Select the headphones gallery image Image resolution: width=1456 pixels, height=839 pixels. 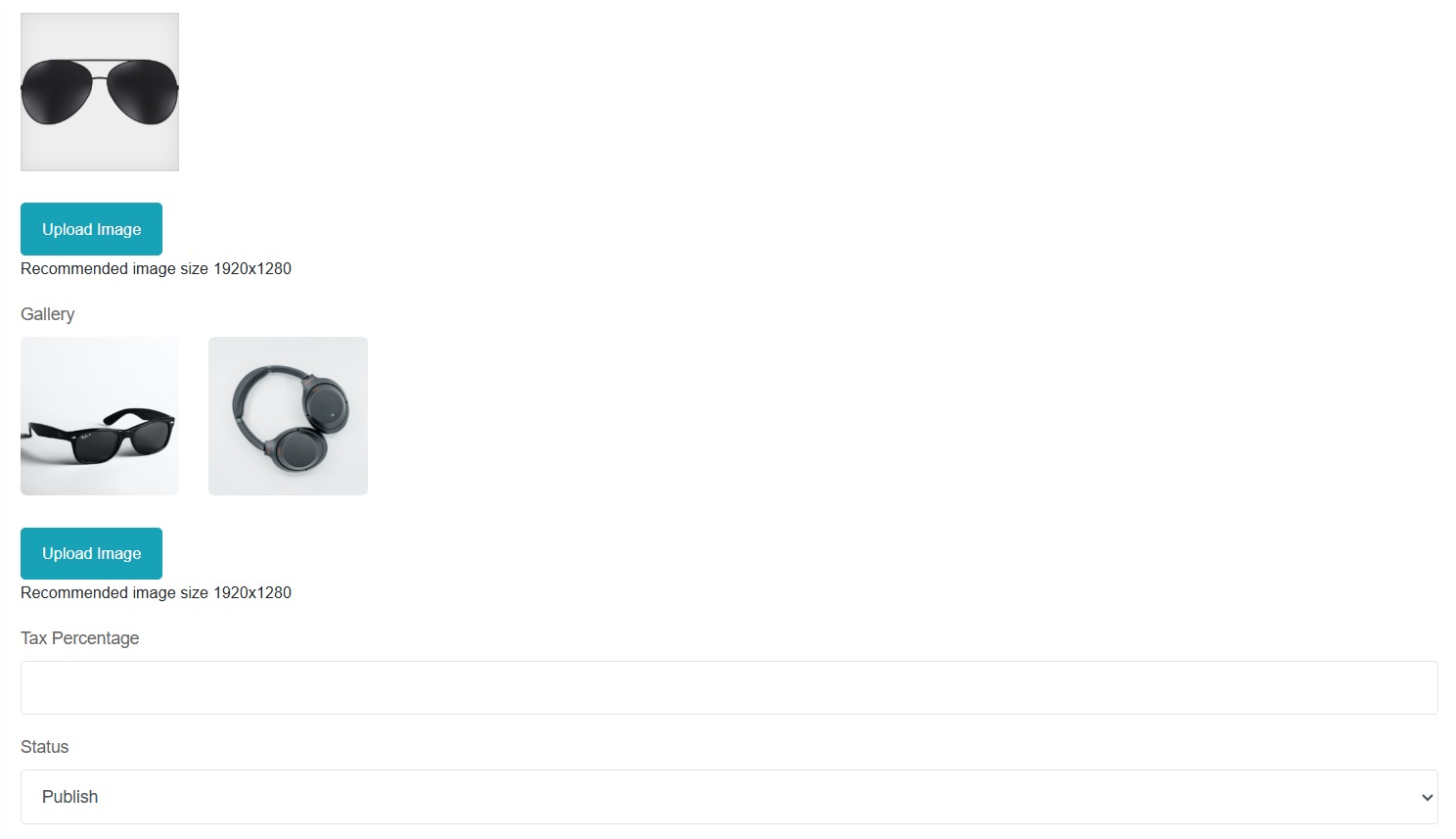pos(288,416)
